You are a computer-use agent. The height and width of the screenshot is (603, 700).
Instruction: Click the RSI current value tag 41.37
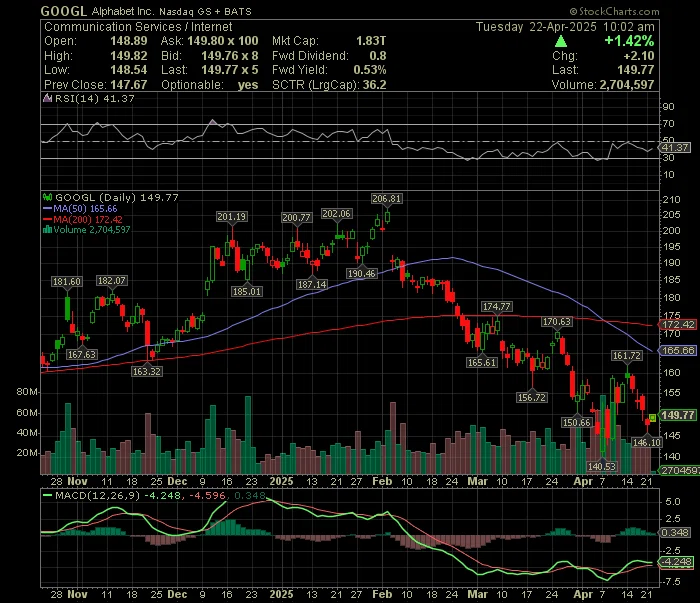coord(675,147)
